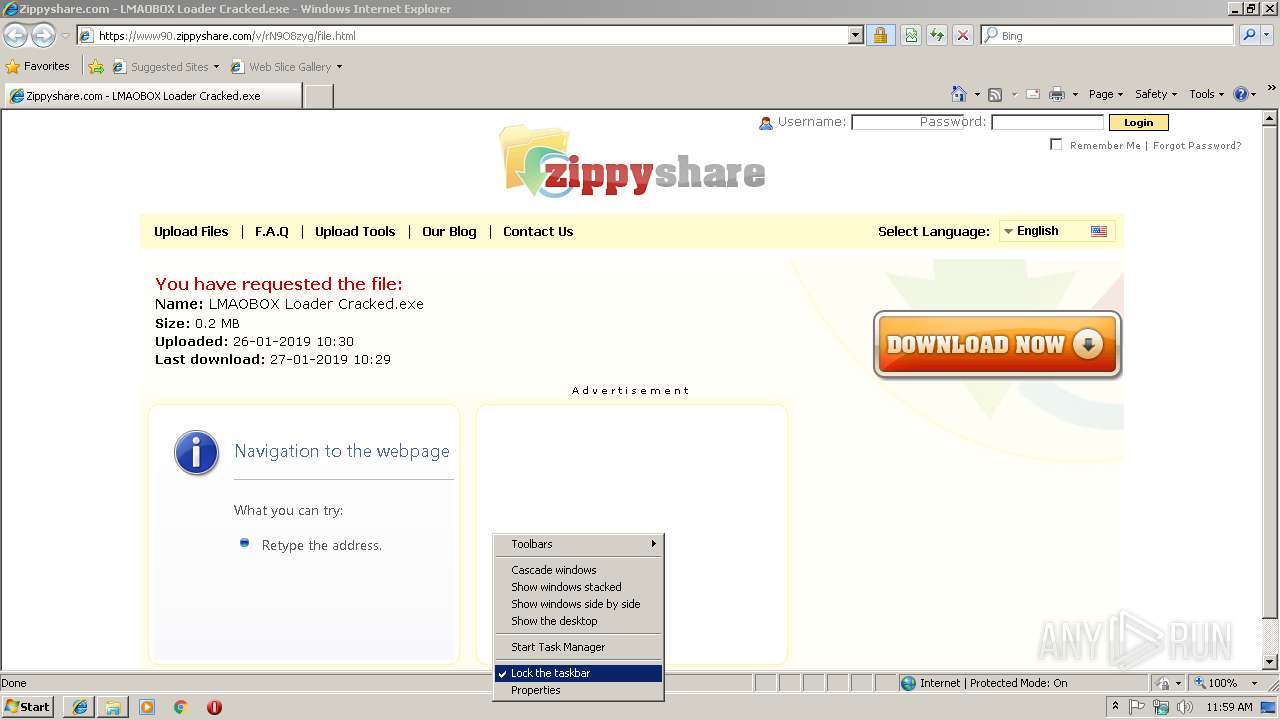Open Favorites star panel
The height and width of the screenshot is (720, 1280).
coord(38,66)
